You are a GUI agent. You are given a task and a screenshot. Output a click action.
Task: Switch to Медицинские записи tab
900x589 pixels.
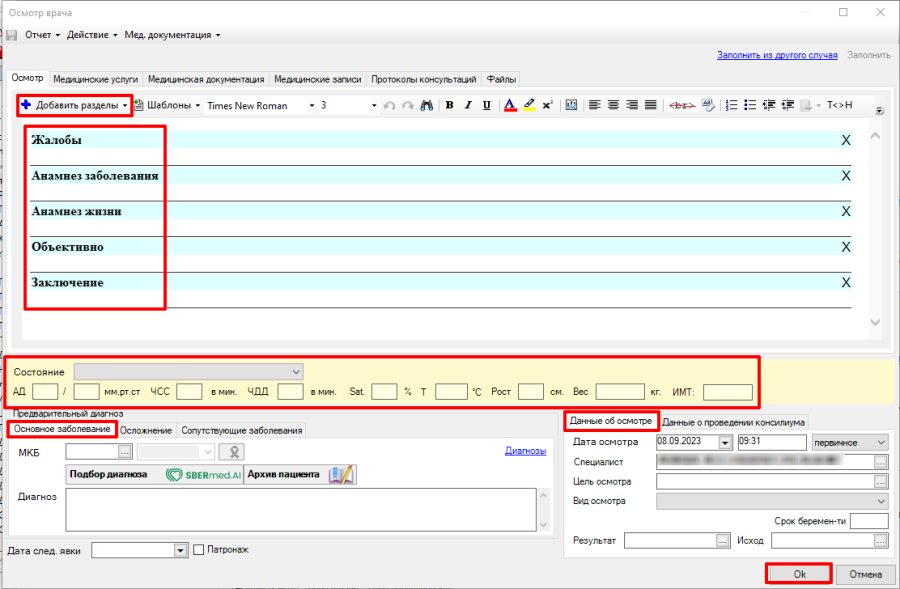[x=317, y=79]
